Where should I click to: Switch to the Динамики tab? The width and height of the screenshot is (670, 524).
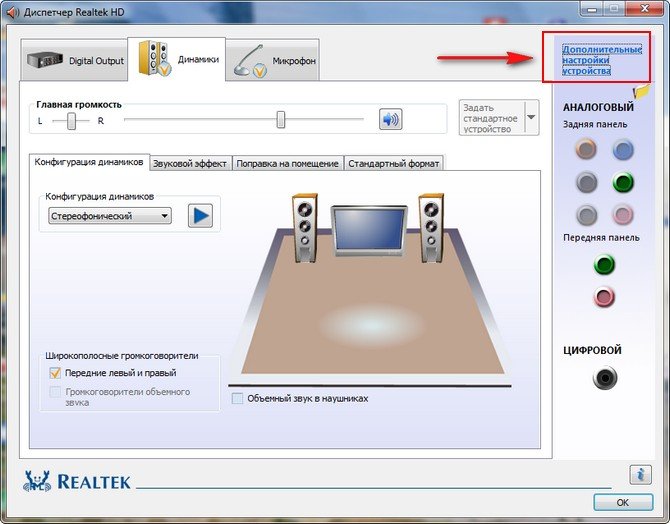tap(176, 59)
